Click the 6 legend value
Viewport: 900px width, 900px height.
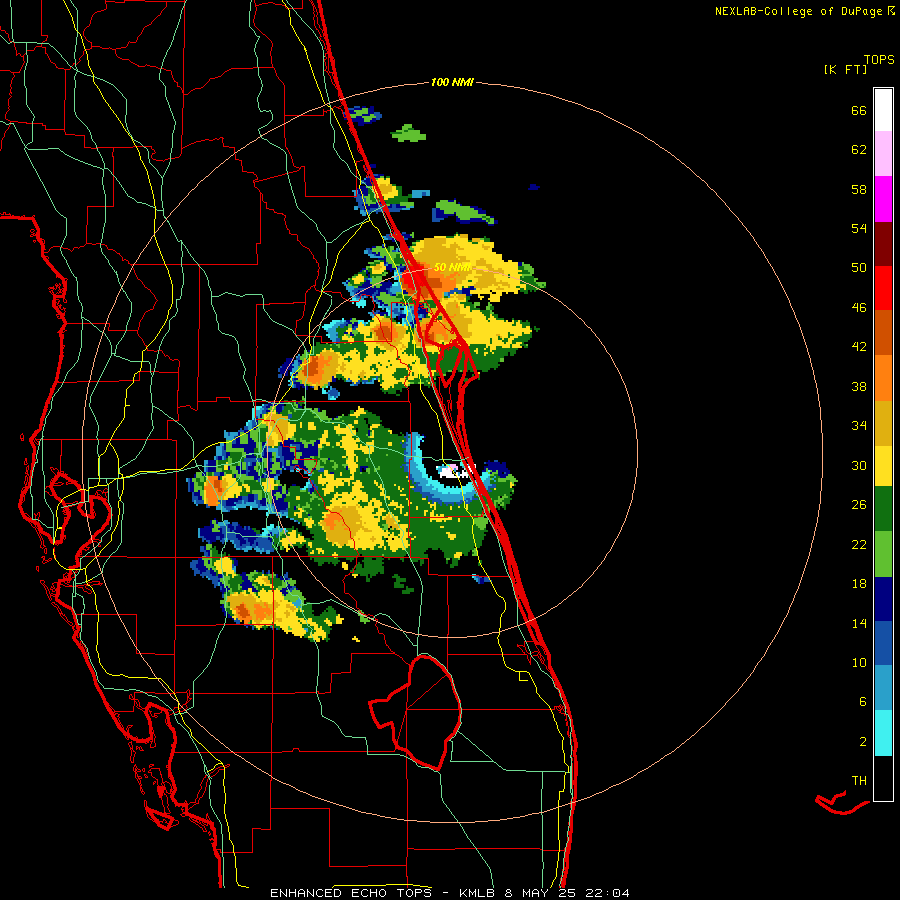pos(863,701)
